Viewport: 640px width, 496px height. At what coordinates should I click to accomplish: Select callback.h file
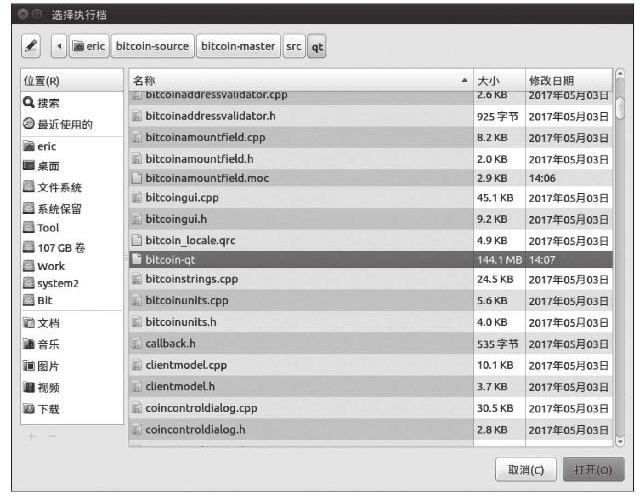point(371,344)
